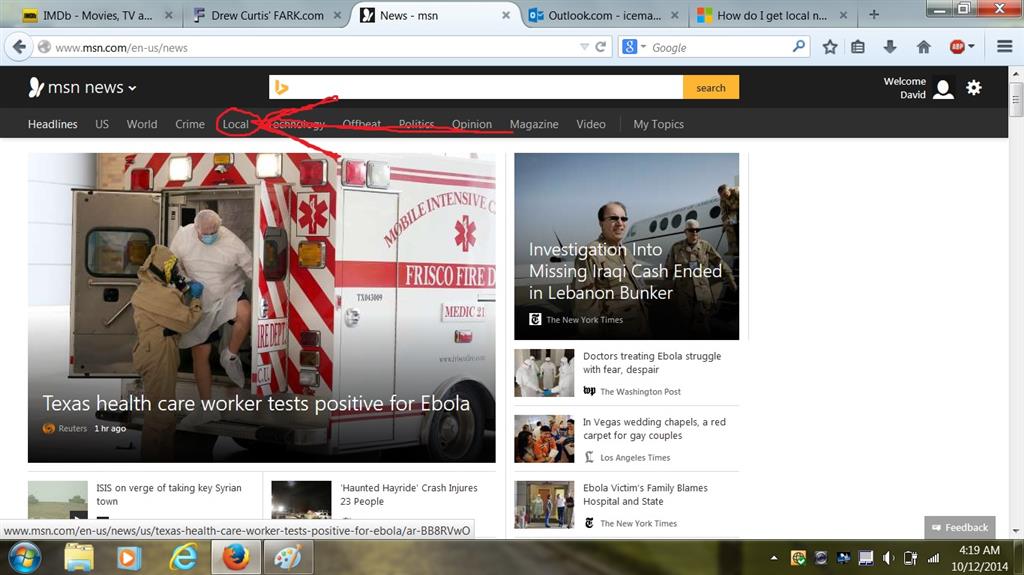Click the Feedback button
Image resolution: width=1024 pixels, height=575 pixels.
960,527
